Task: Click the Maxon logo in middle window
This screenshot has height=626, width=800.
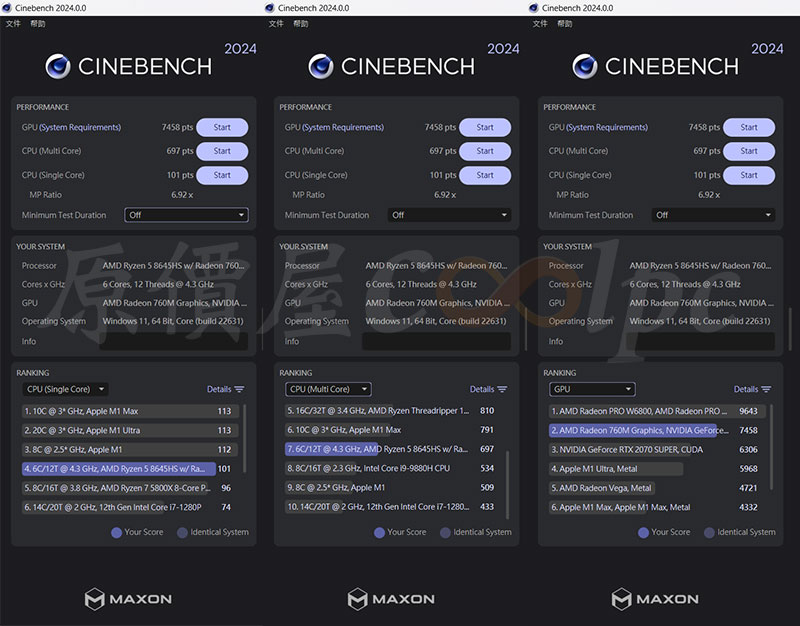Action: pos(391,599)
